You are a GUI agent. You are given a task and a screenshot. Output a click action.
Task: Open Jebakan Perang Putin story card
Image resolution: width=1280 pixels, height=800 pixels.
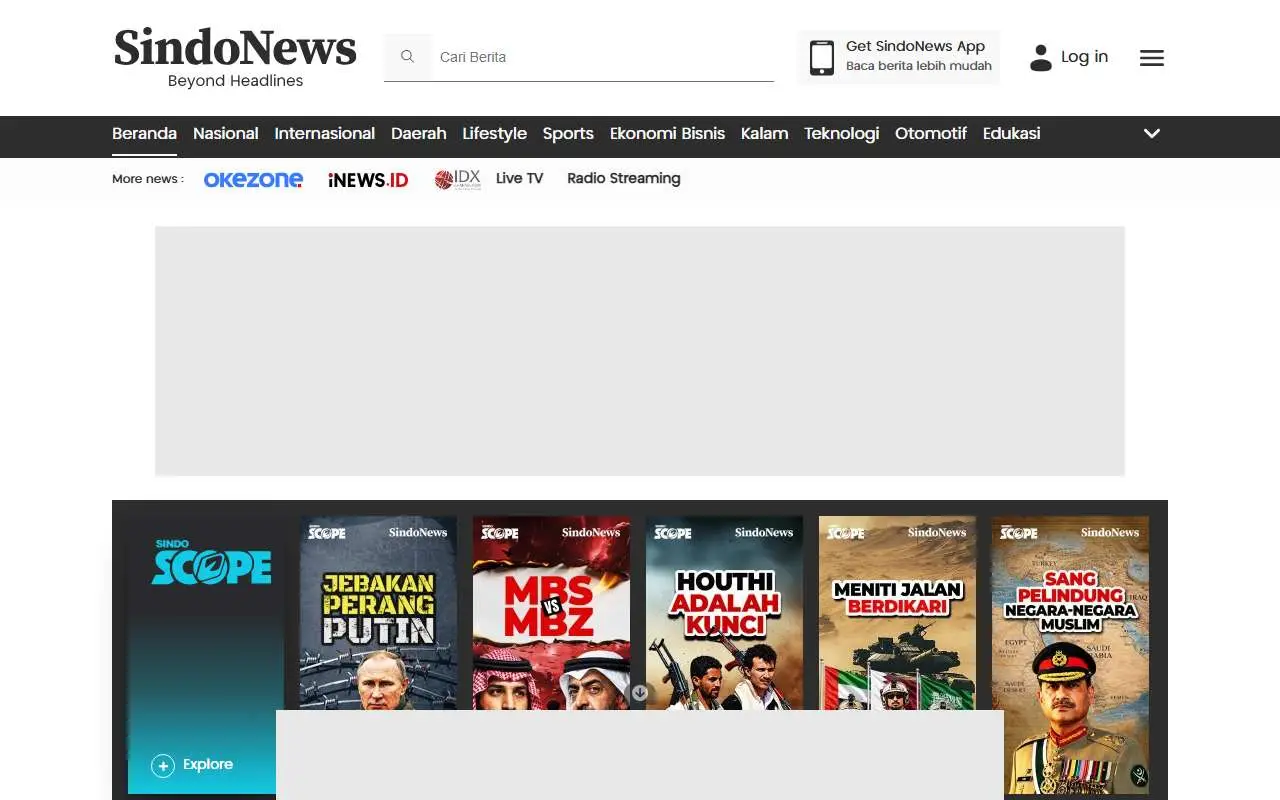[378, 613]
